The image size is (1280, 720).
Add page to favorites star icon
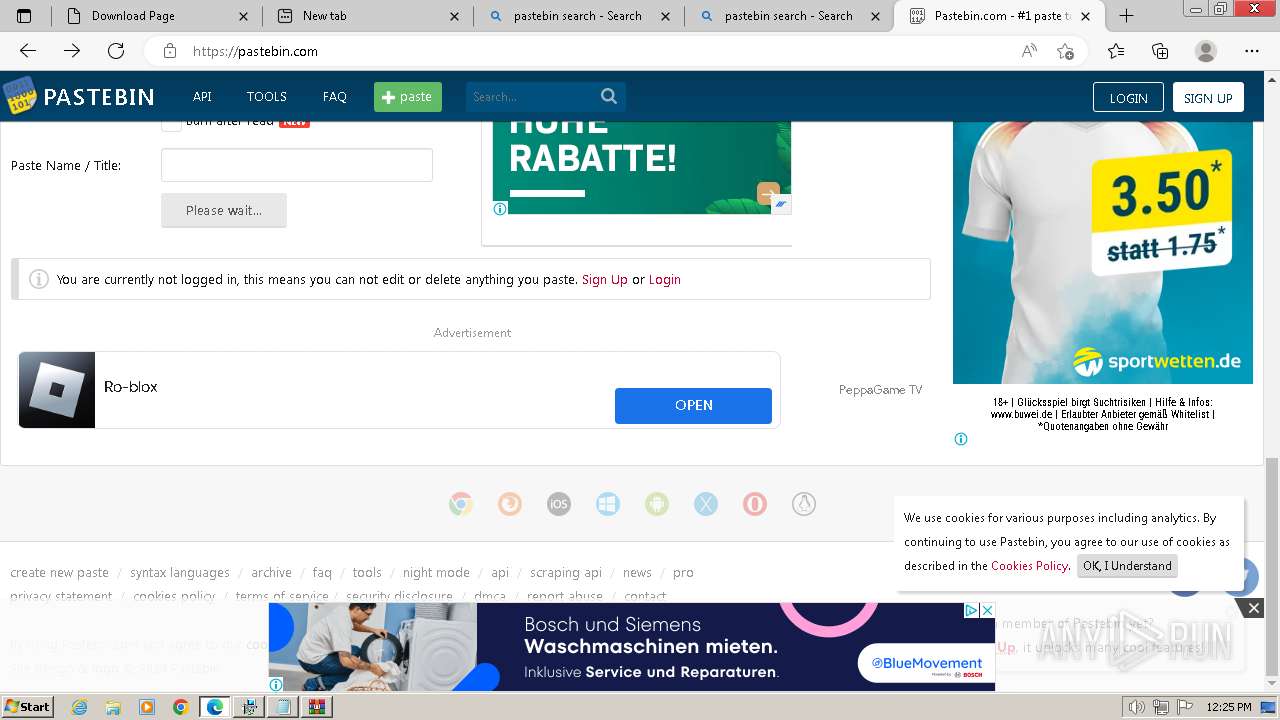tap(1066, 51)
